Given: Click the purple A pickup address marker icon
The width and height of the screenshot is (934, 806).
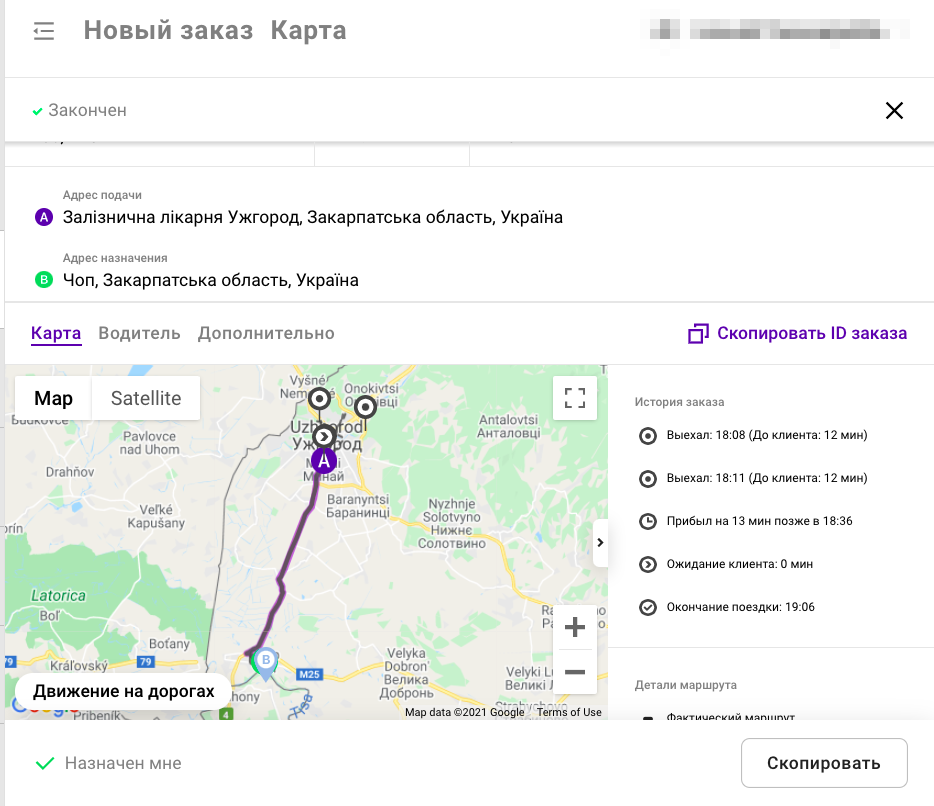Looking at the screenshot, I should click(44, 217).
